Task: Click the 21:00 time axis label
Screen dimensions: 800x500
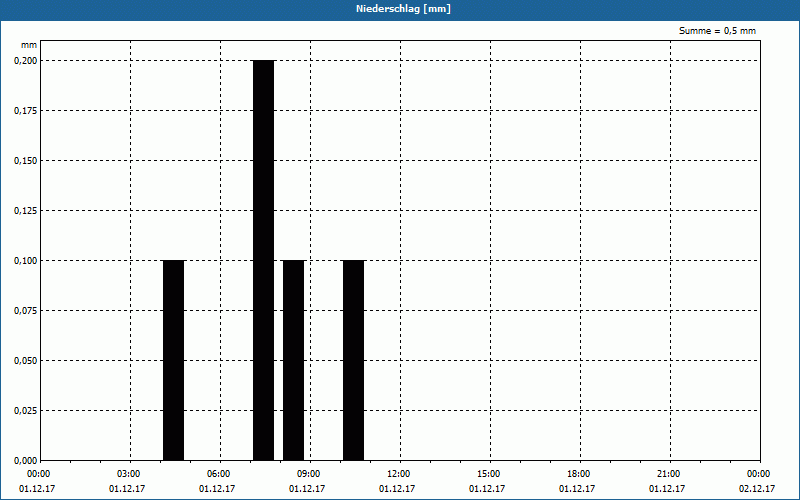Action: (668, 474)
